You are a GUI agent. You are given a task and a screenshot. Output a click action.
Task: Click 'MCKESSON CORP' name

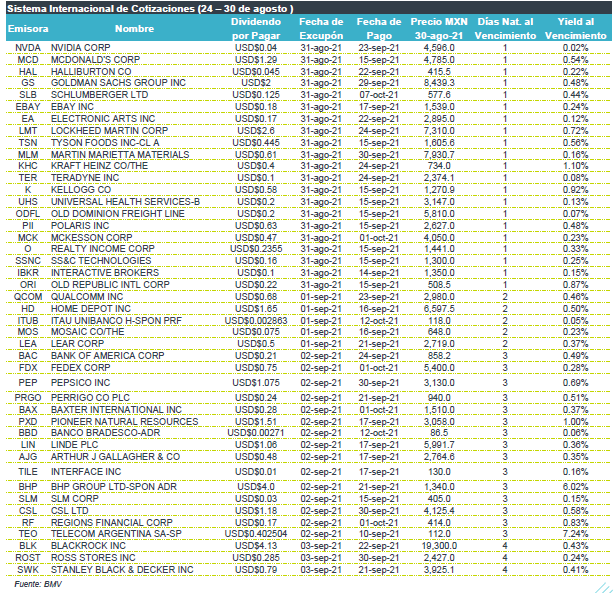click(92, 238)
